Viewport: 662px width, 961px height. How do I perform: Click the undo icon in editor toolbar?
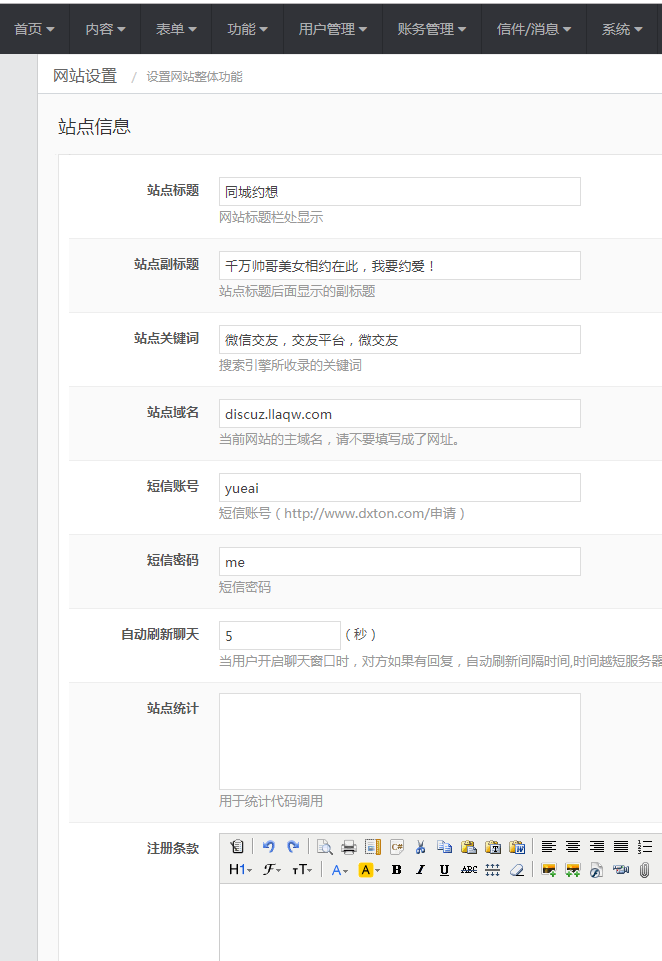coord(268,846)
